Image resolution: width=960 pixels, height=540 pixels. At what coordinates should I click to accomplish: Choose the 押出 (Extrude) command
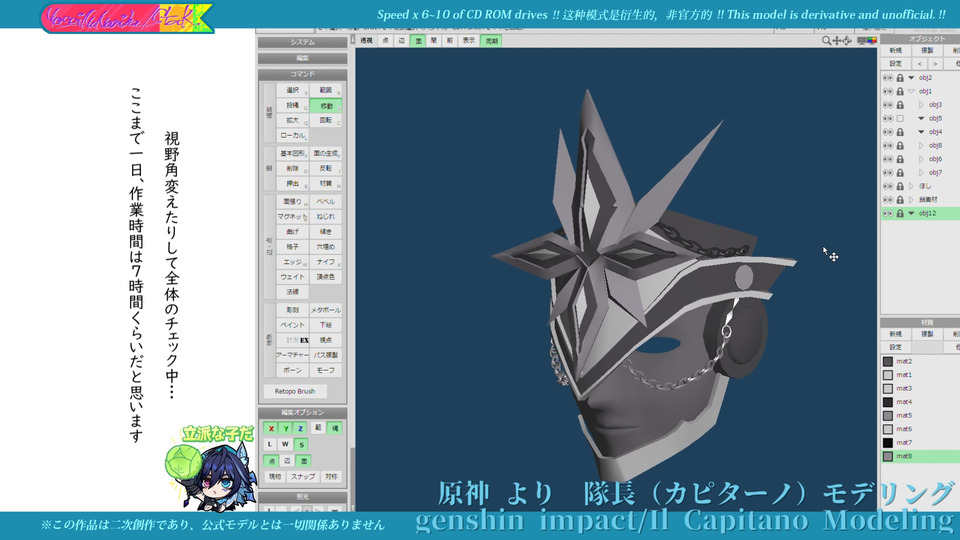click(293, 184)
